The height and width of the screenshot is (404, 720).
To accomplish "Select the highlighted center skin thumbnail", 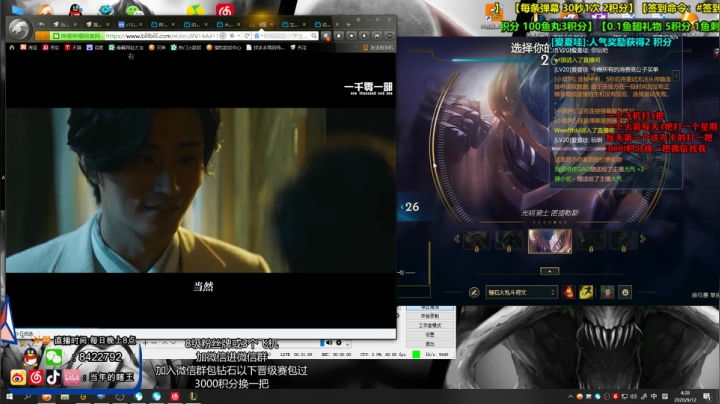I will click(550, 241).
